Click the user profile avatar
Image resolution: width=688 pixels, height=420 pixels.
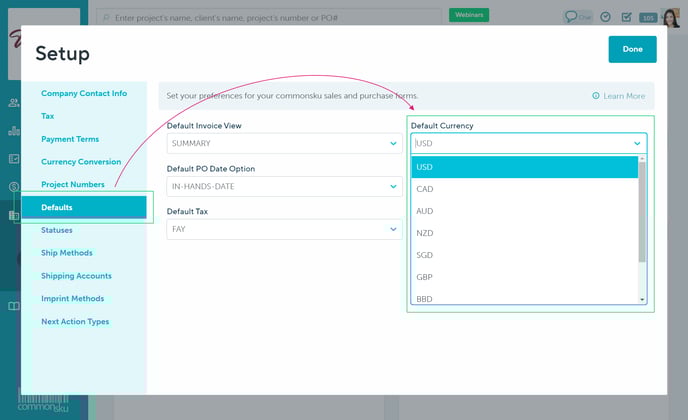click(x=671, y=17)
